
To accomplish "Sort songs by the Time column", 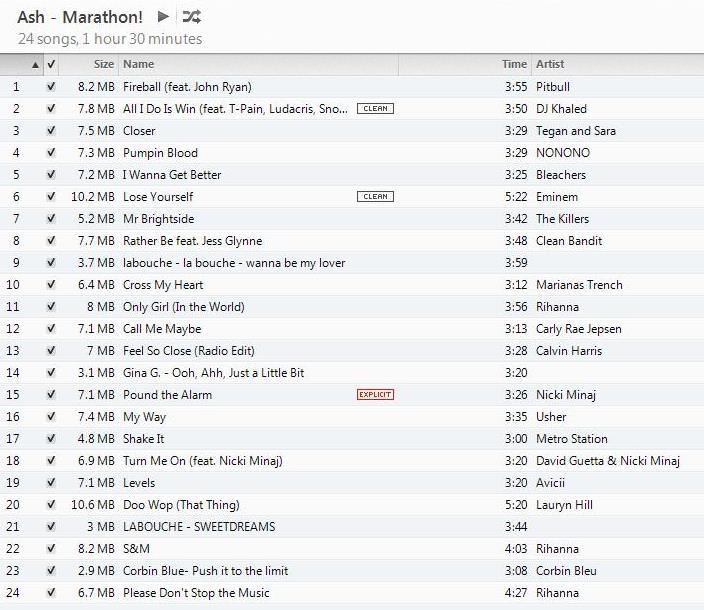I will point(513,65).
